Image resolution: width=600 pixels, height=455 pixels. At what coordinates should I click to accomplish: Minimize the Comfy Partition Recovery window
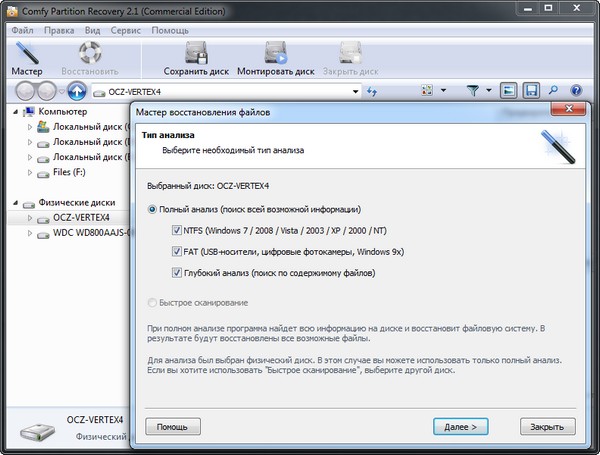click(528, 8)
